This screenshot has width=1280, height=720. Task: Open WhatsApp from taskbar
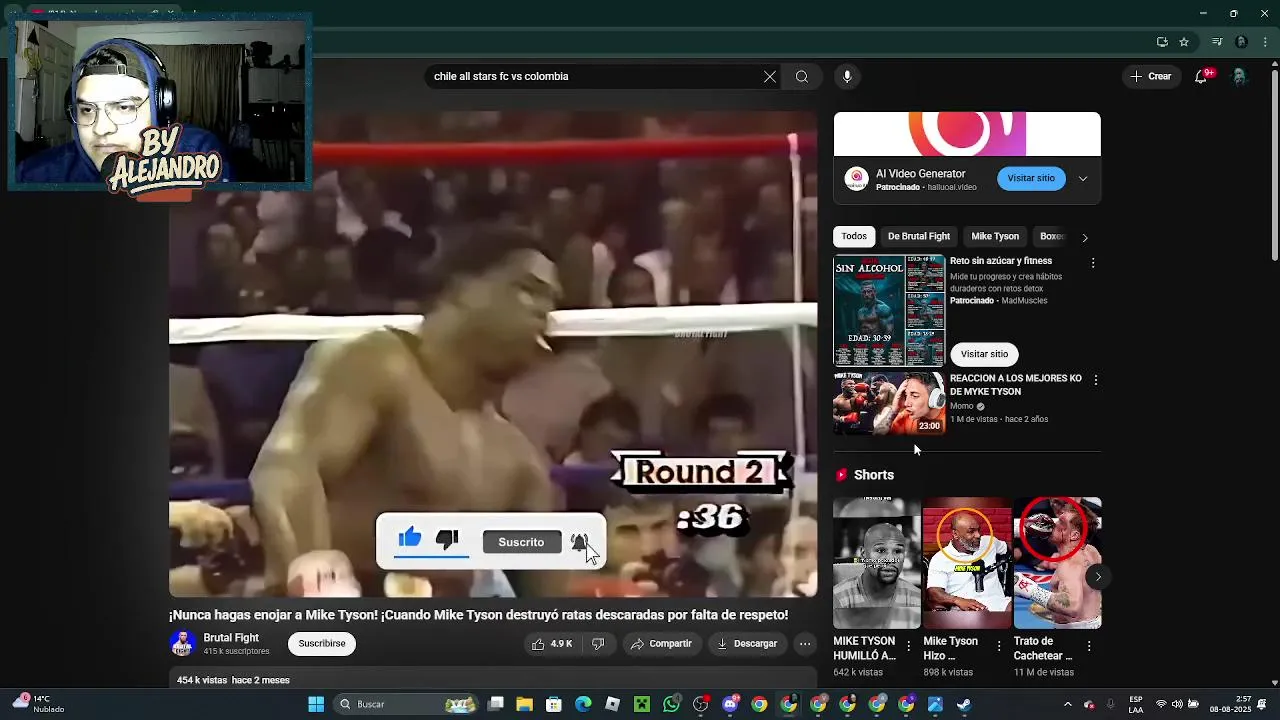click(x=671, y=704)
